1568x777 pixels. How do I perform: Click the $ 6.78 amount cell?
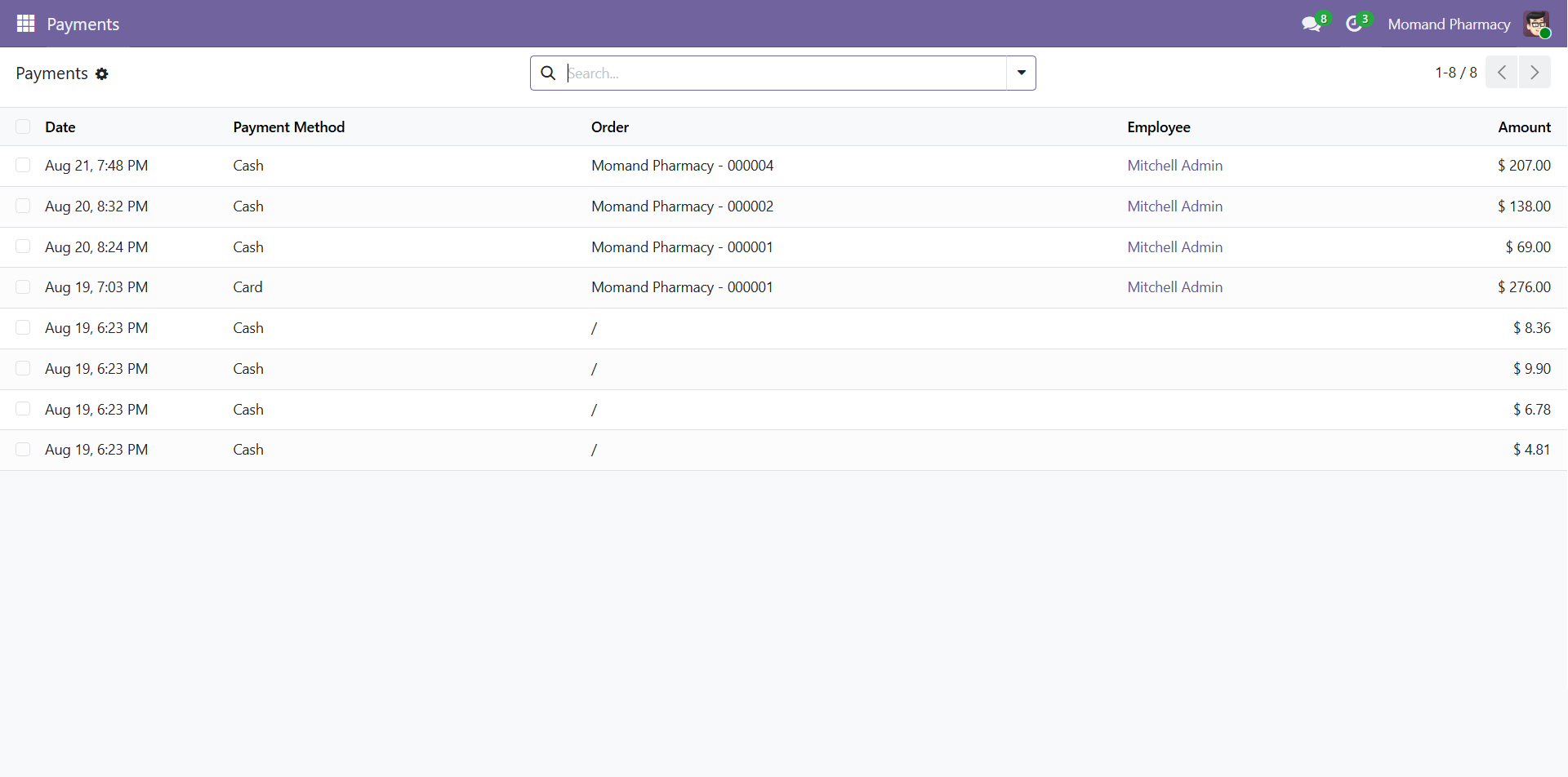(x=1531, y=410)
